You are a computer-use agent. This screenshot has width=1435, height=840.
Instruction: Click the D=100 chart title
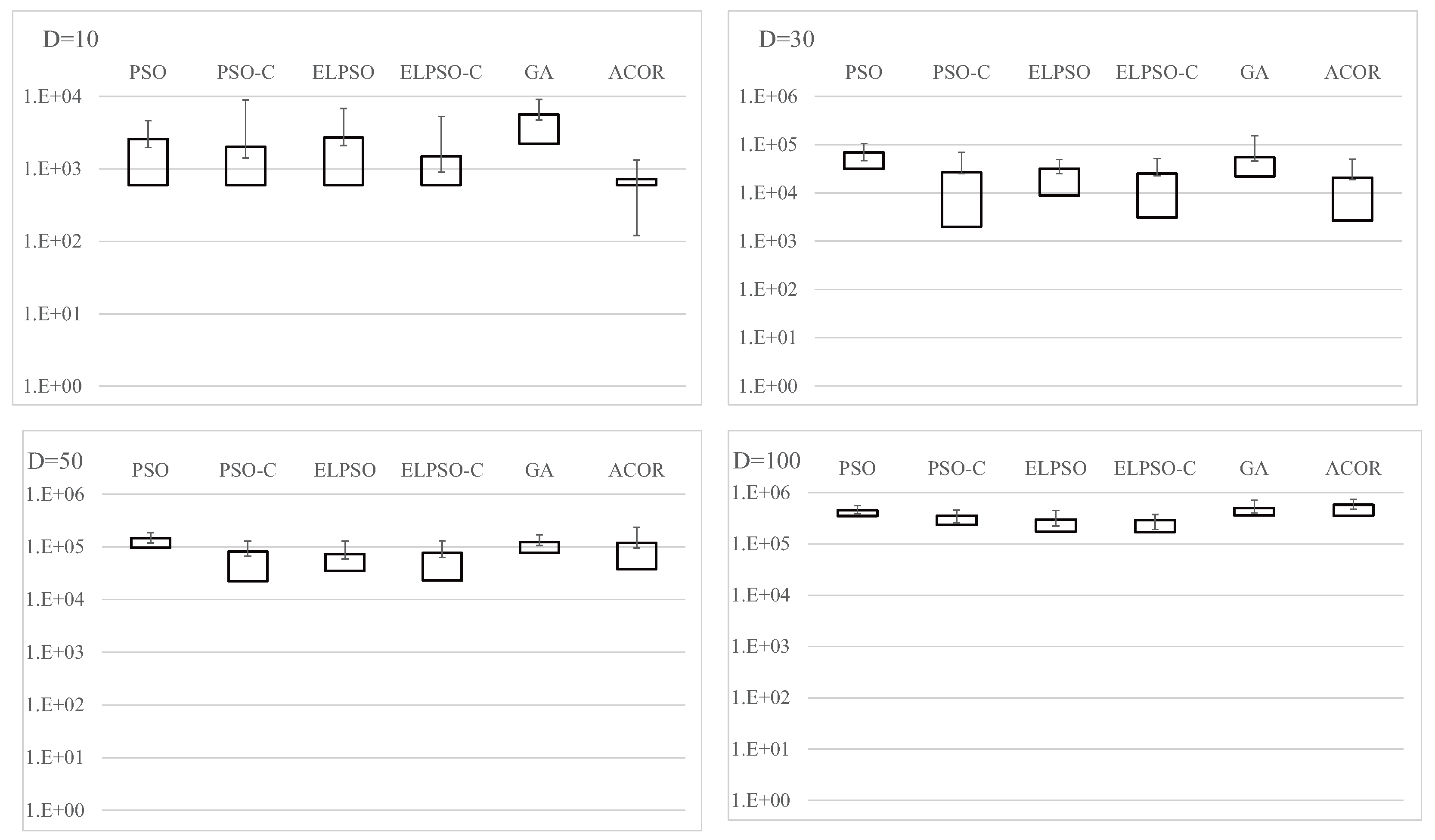point(766,460)
